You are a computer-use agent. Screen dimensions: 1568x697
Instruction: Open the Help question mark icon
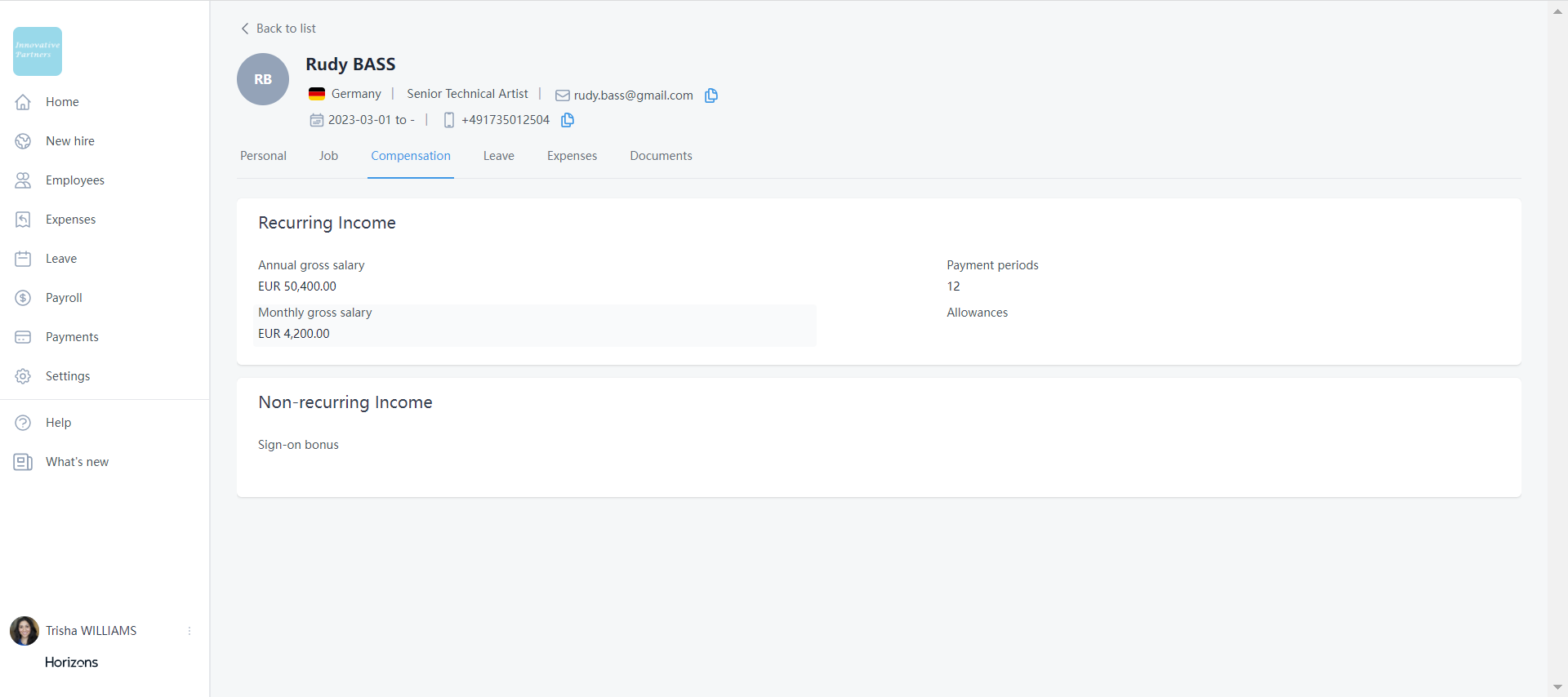(x=23, y=423)
